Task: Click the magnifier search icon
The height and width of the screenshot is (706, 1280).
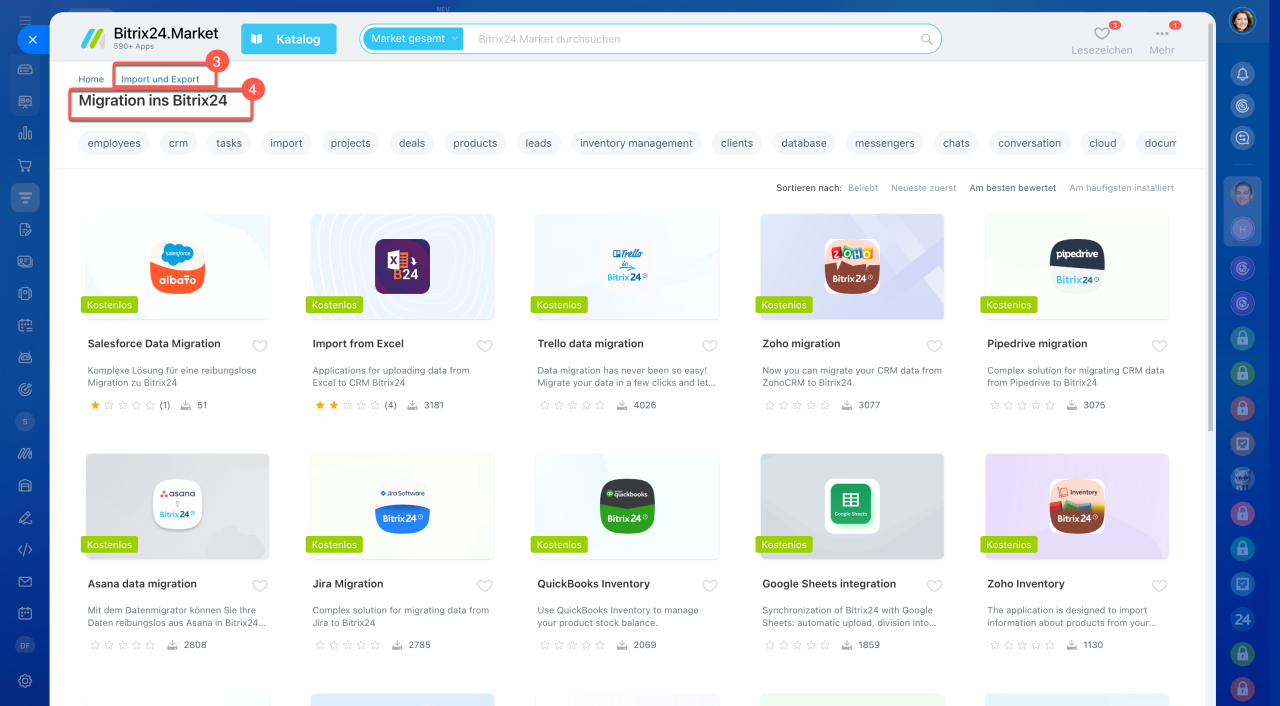Action: click(x=927, y=40)
